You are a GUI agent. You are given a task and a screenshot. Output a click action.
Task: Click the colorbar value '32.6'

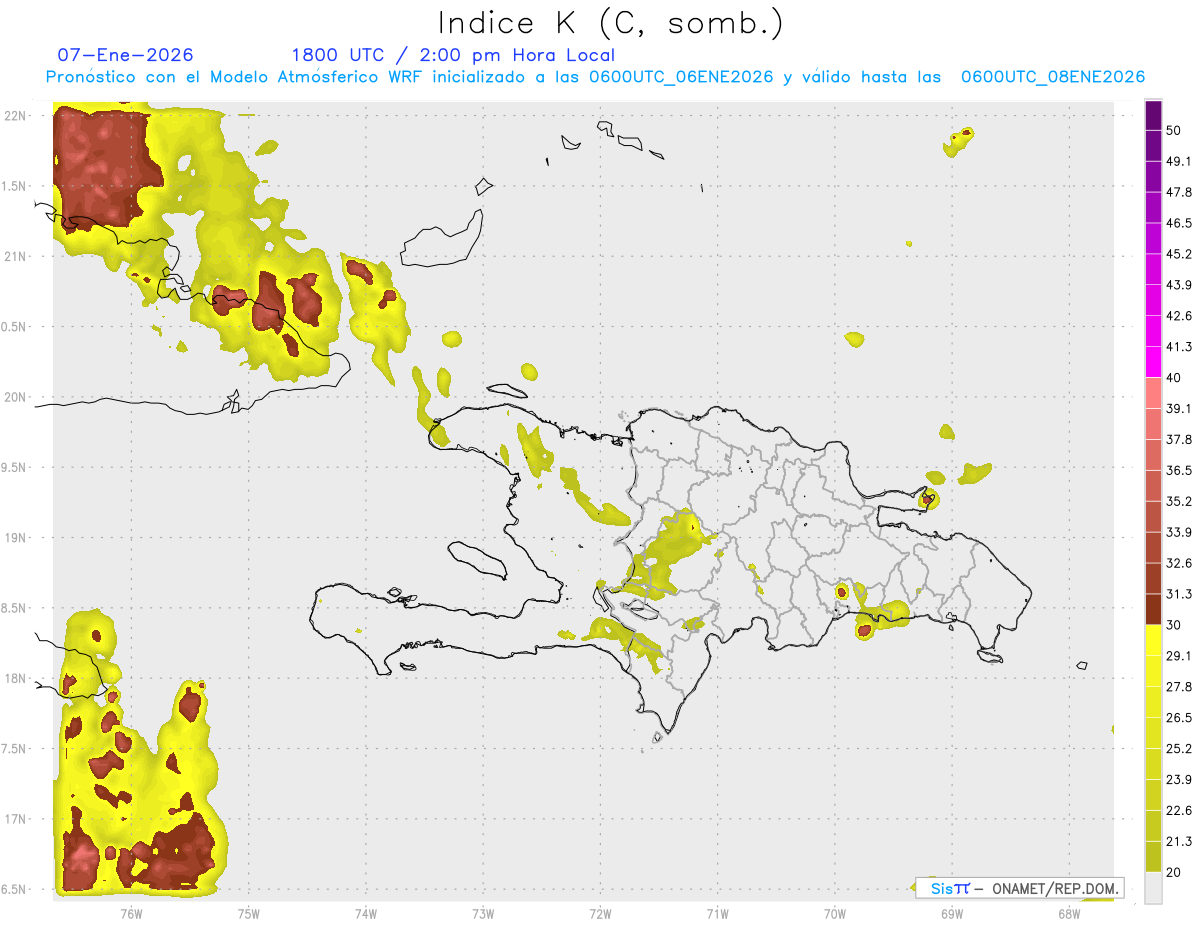(1179, 563)
